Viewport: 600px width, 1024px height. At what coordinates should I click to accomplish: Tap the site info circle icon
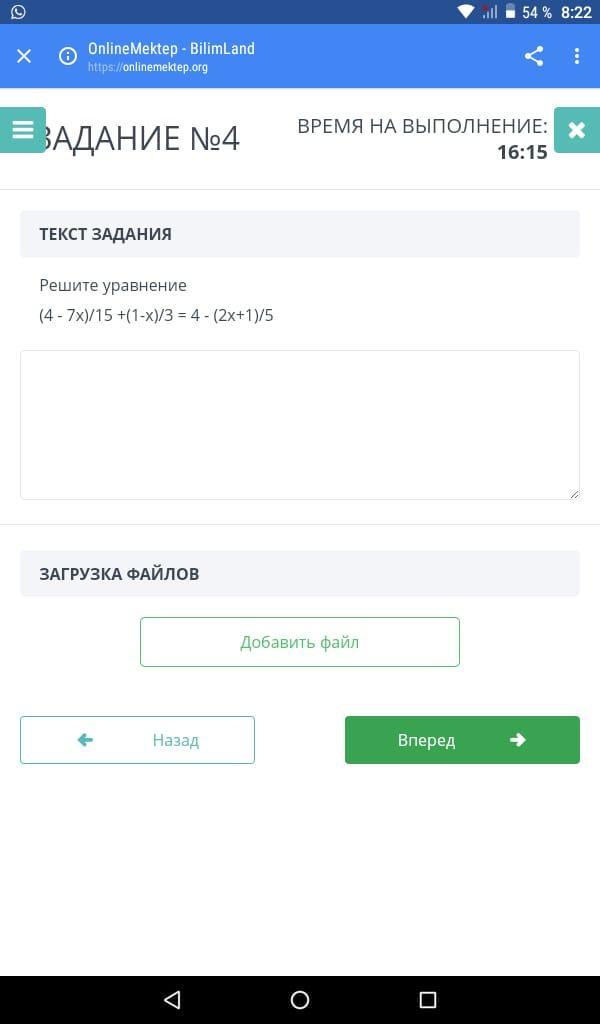click(x=68, y=56)
